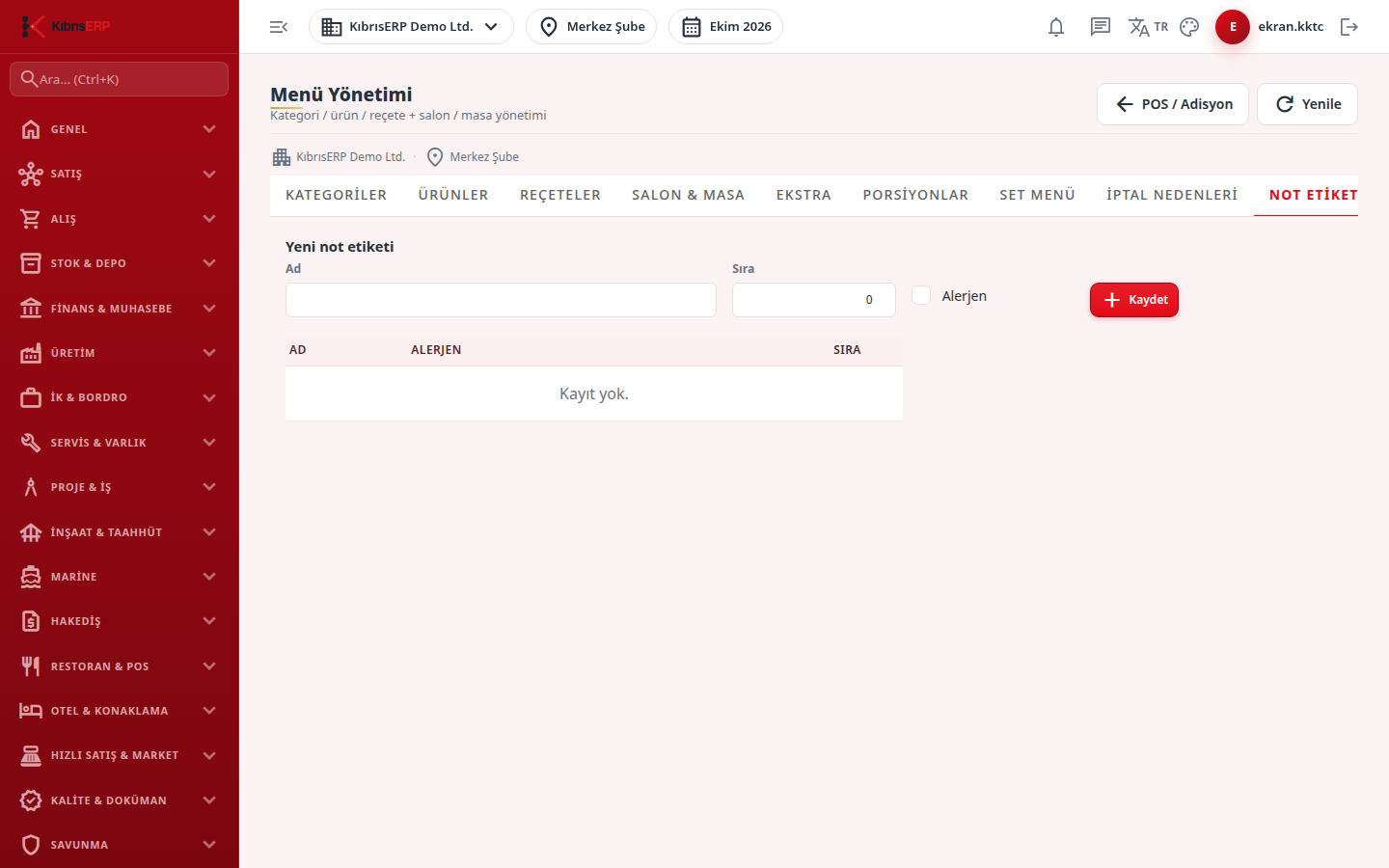
Task: Open the Salon & Masa tab
Action: pyautogui.click(x=689, y=195)
